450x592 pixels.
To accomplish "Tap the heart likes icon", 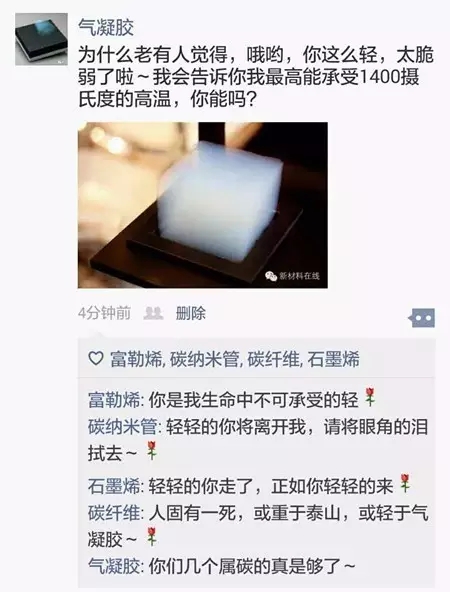I will [96, 358].
